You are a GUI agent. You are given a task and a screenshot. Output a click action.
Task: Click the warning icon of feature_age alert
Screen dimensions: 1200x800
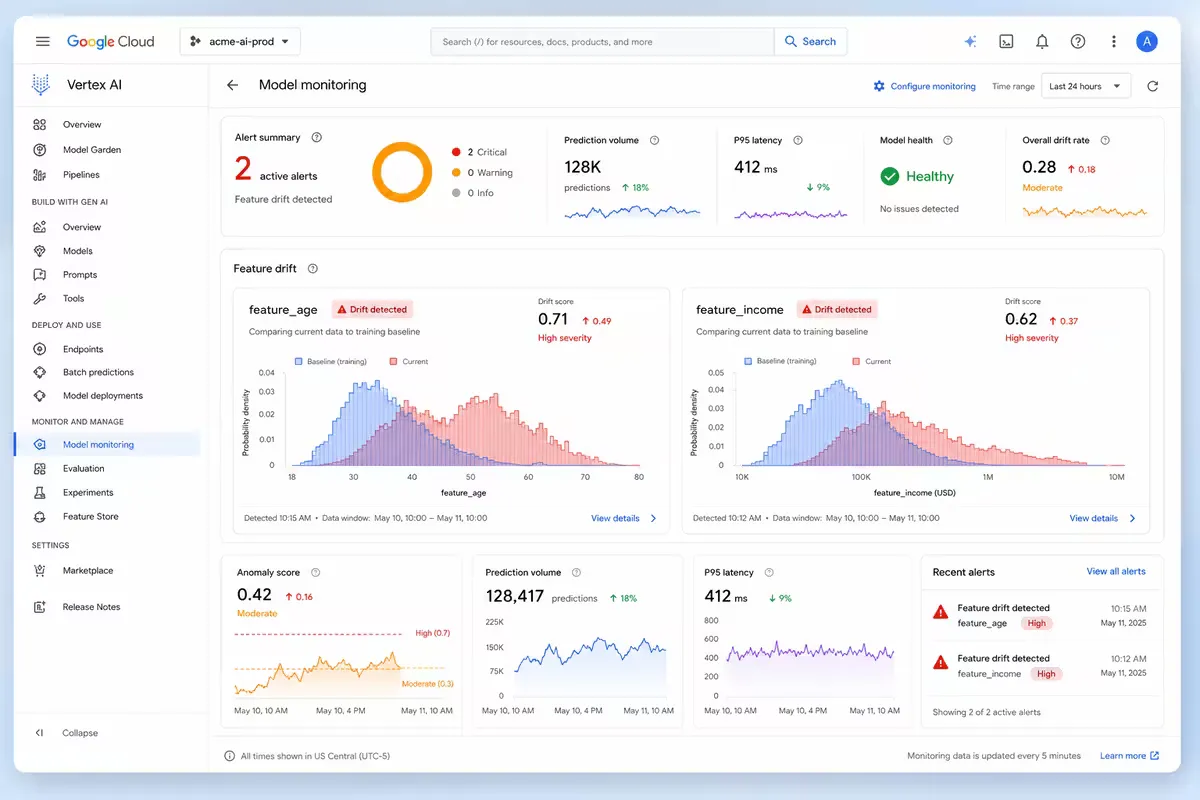(940, 611)
